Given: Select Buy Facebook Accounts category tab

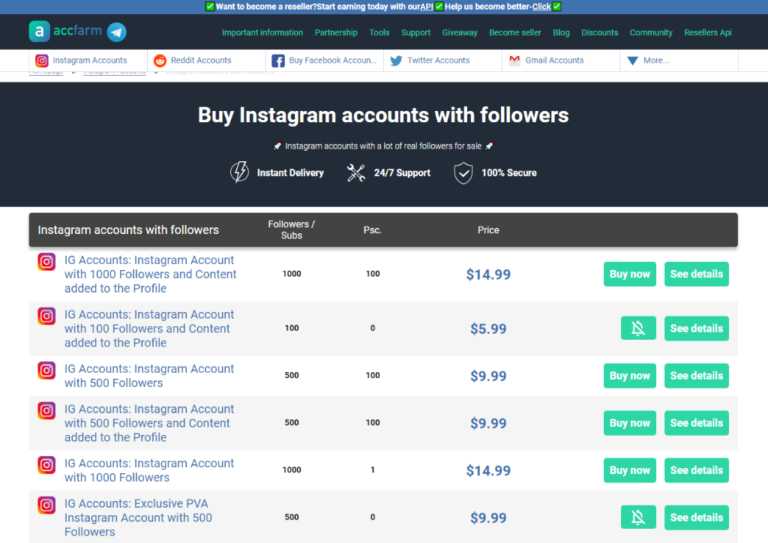Looking at the screenshot, I should (324, 60).
